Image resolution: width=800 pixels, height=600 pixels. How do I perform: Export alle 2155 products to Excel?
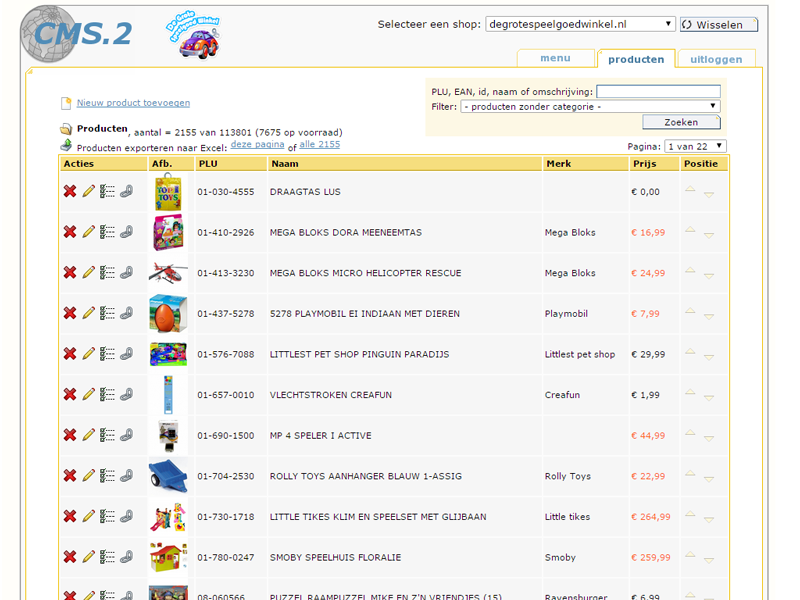tap(319, 144)
